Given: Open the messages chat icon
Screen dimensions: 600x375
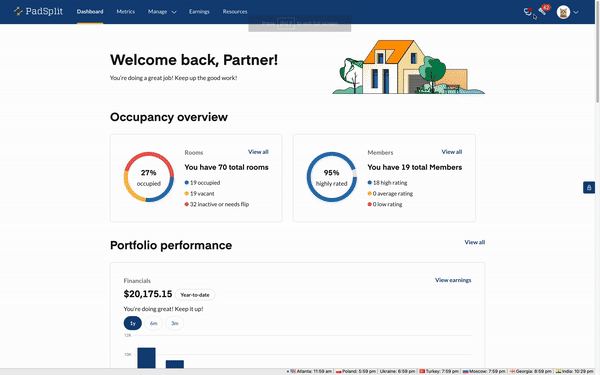Looking at the screenshot, I should (x=528, y=11).
